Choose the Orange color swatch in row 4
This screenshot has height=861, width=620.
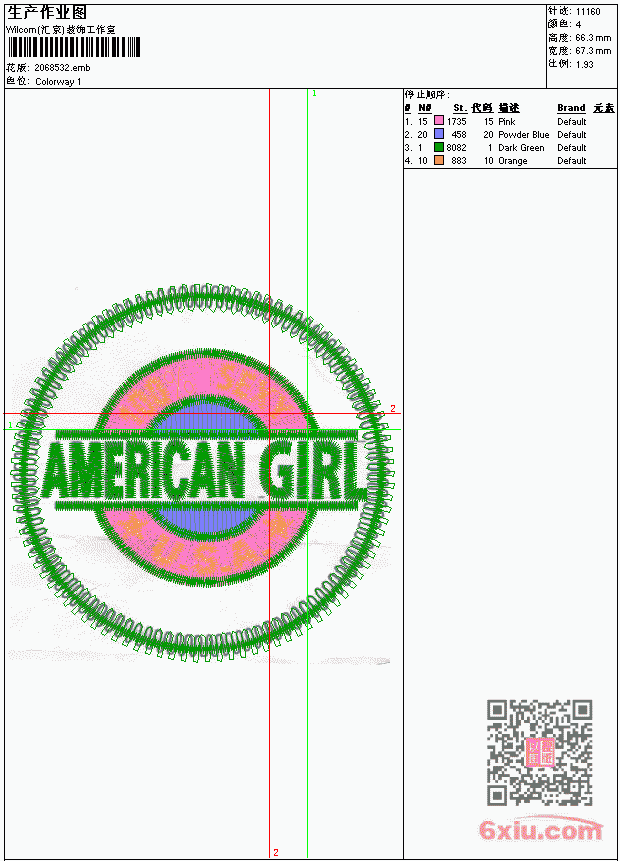click(439, 160)
